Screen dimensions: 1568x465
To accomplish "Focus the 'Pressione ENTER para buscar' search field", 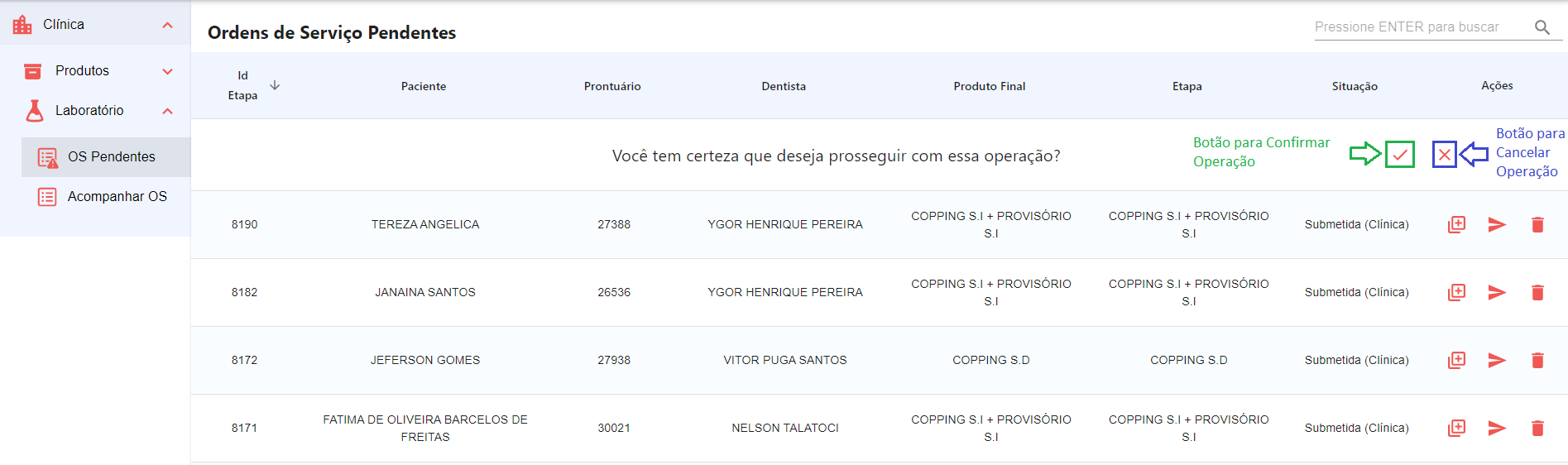I will tap(1417, 27).
